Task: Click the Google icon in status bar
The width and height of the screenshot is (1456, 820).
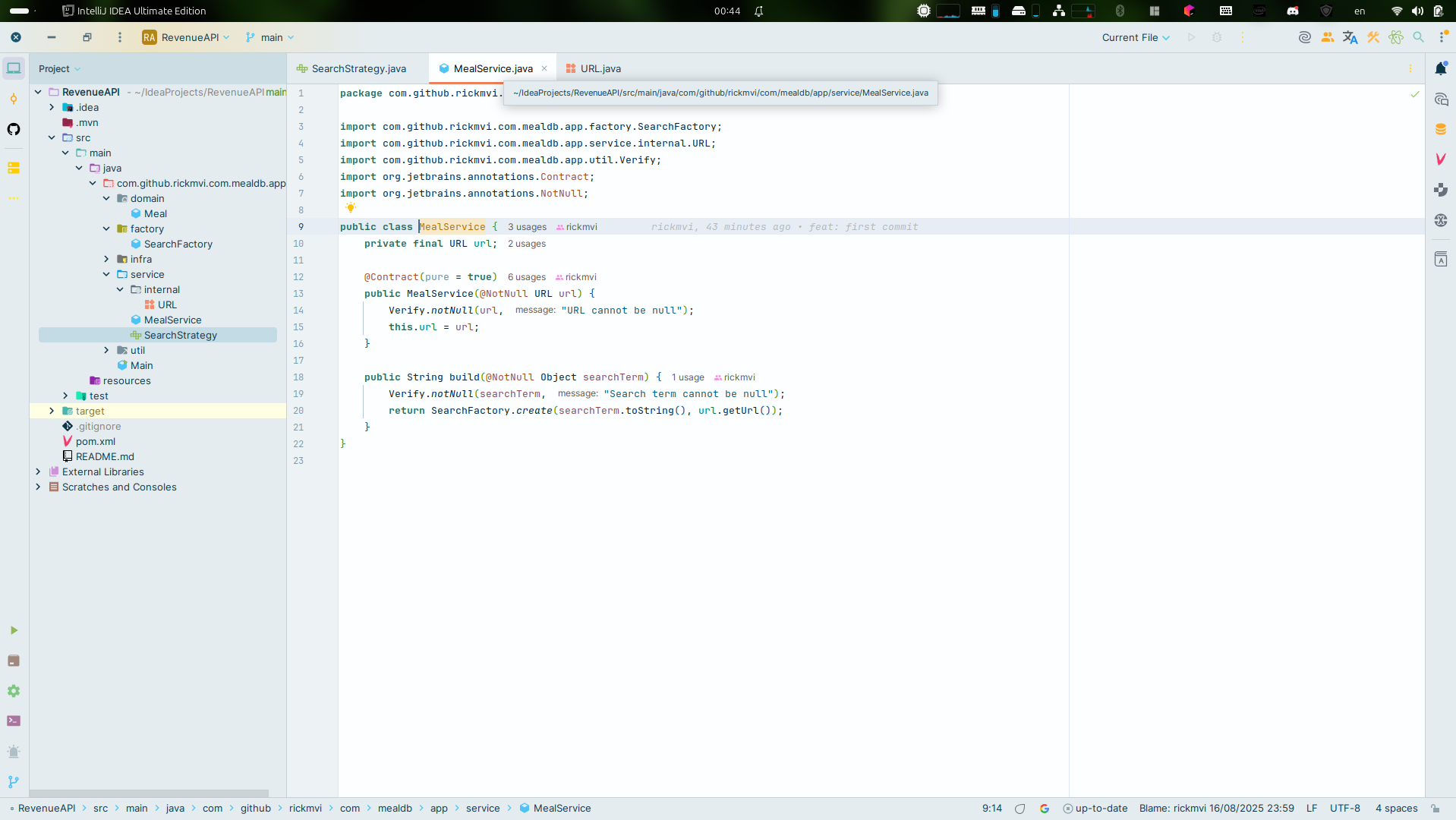Action: coord(1045,809)
